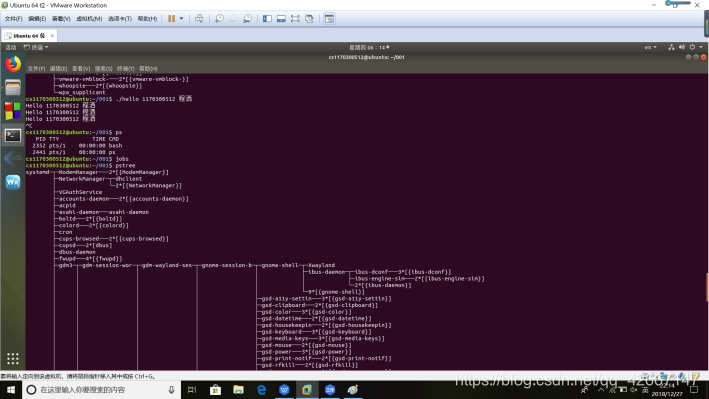Open the 终端 app menu in top bar

point(36,47)
